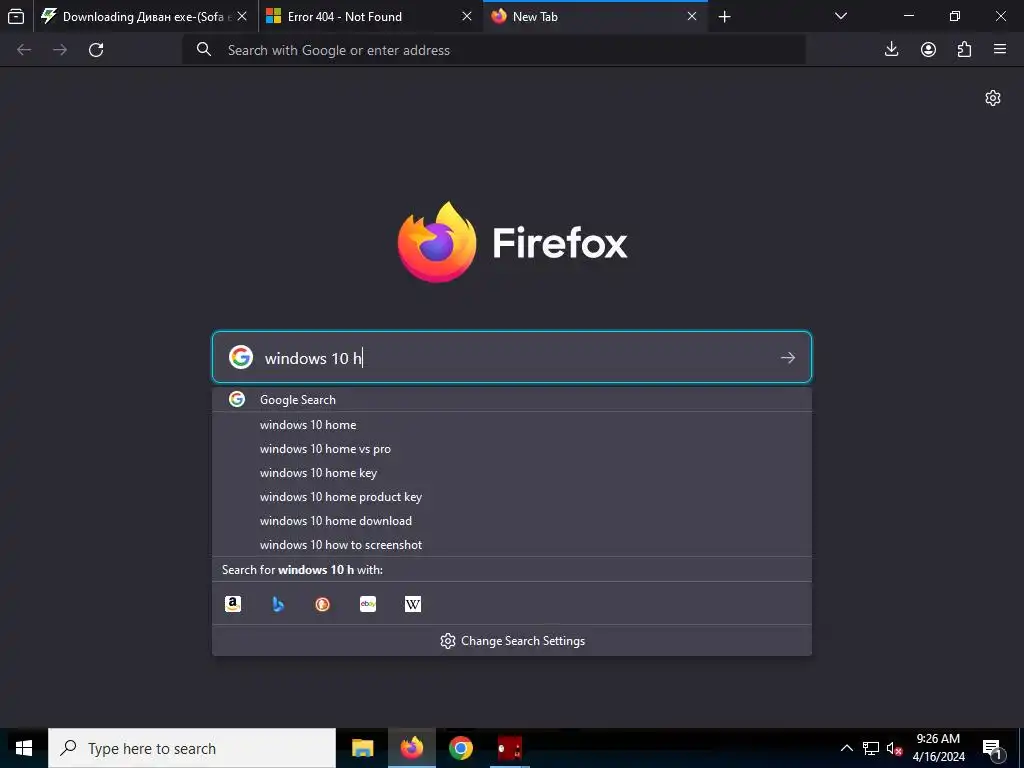Open the Extensions puzzle icon
This screenshot has height=768, width=1024.
tap(964, 49)
